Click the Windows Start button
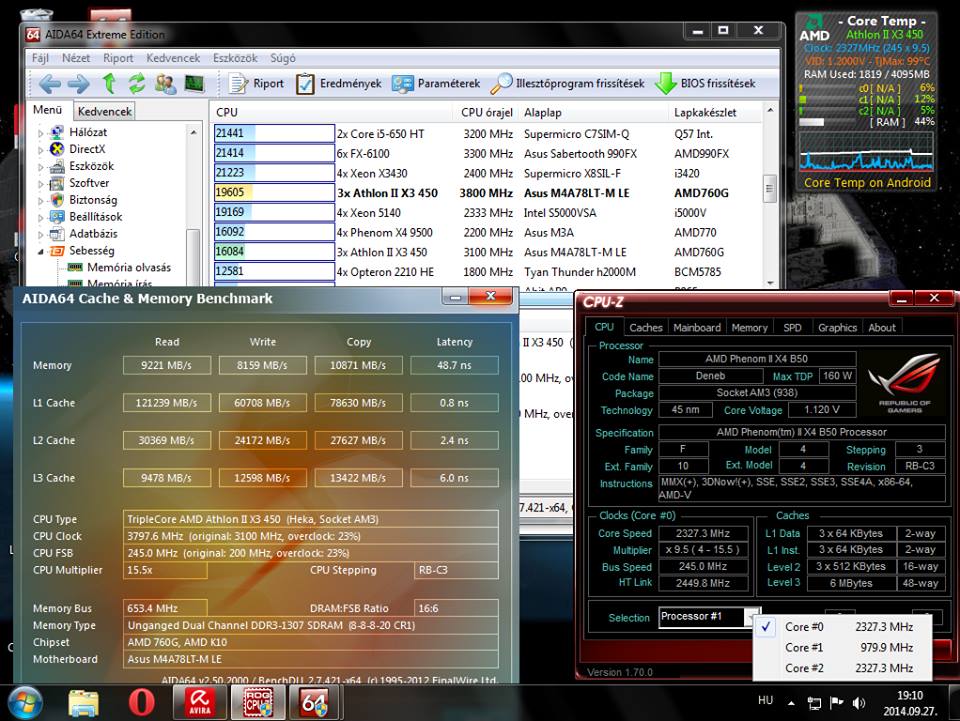Image resolution: width=960 pixels, height=721 pixels. coord(24,702)
